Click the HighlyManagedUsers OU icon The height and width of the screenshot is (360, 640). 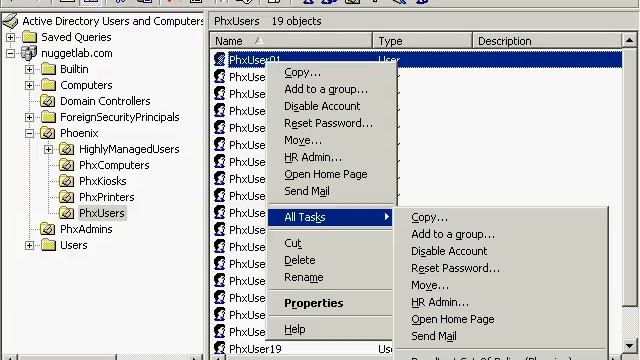(67, 149)
